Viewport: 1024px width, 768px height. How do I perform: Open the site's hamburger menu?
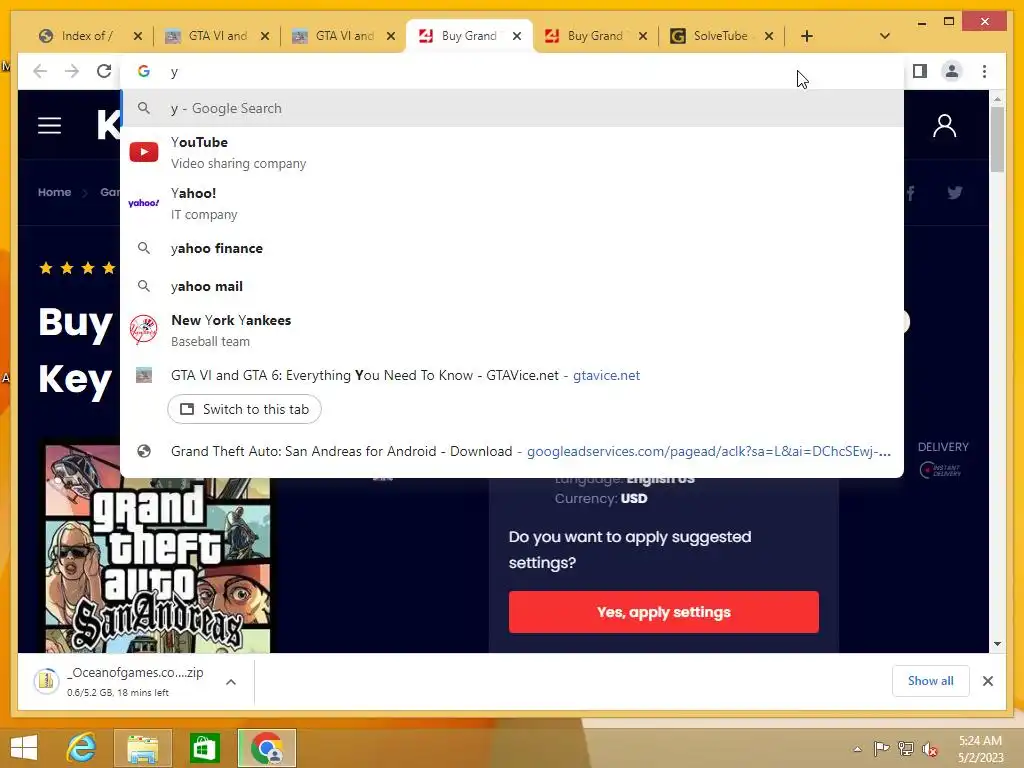[x=49, y=125]
